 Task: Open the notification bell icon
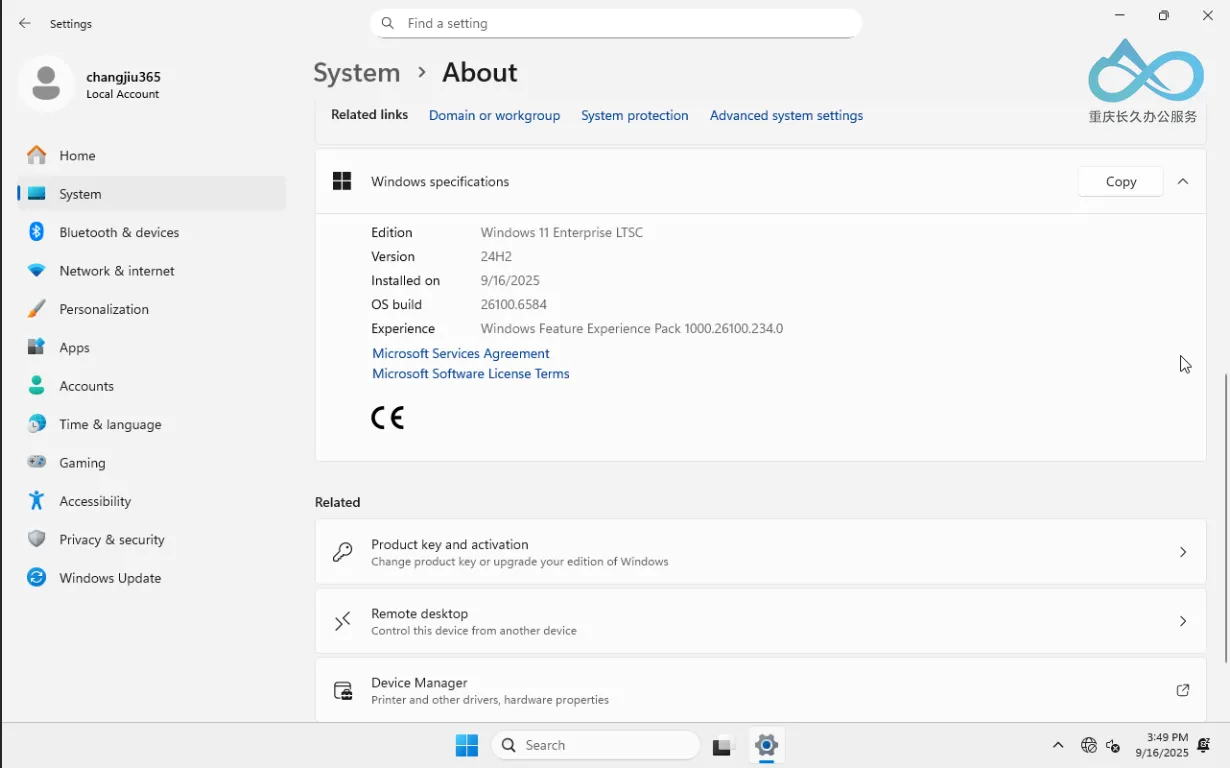point(1204,745)
